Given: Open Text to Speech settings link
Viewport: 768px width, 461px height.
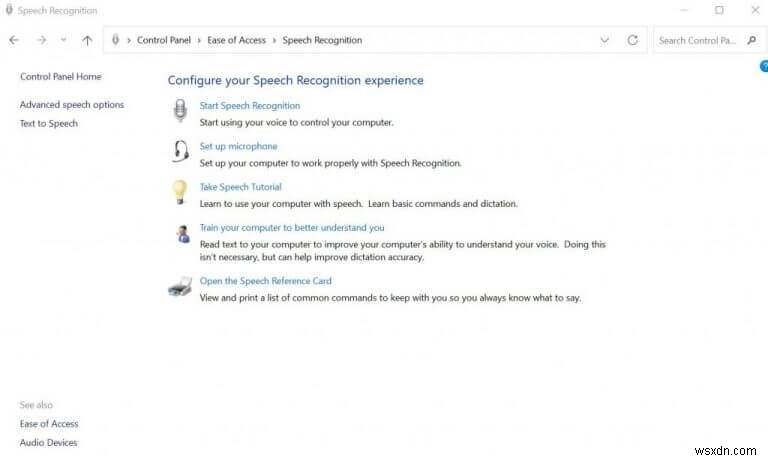Looking at the screenshot, I should click(x=49, y=123).
